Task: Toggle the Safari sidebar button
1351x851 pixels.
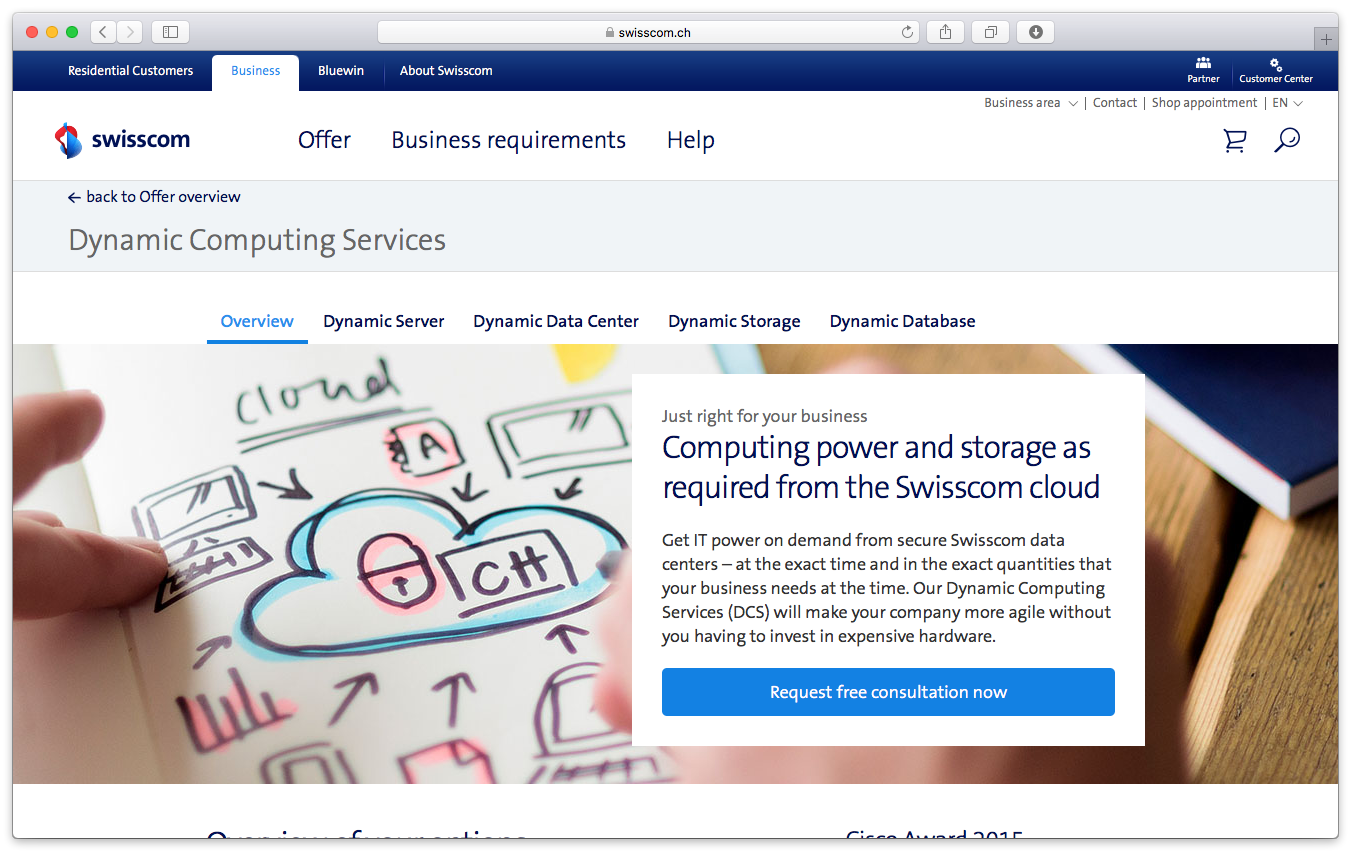Action: click(170, 32)
